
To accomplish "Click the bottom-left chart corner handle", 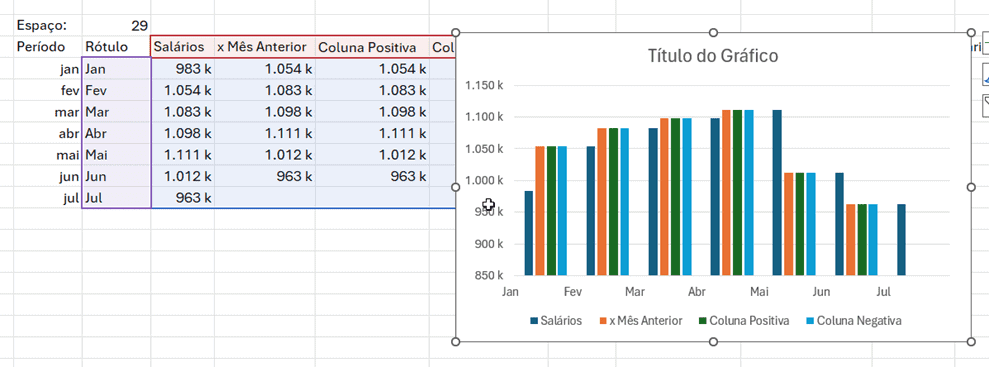I will [x=456, y=341].
